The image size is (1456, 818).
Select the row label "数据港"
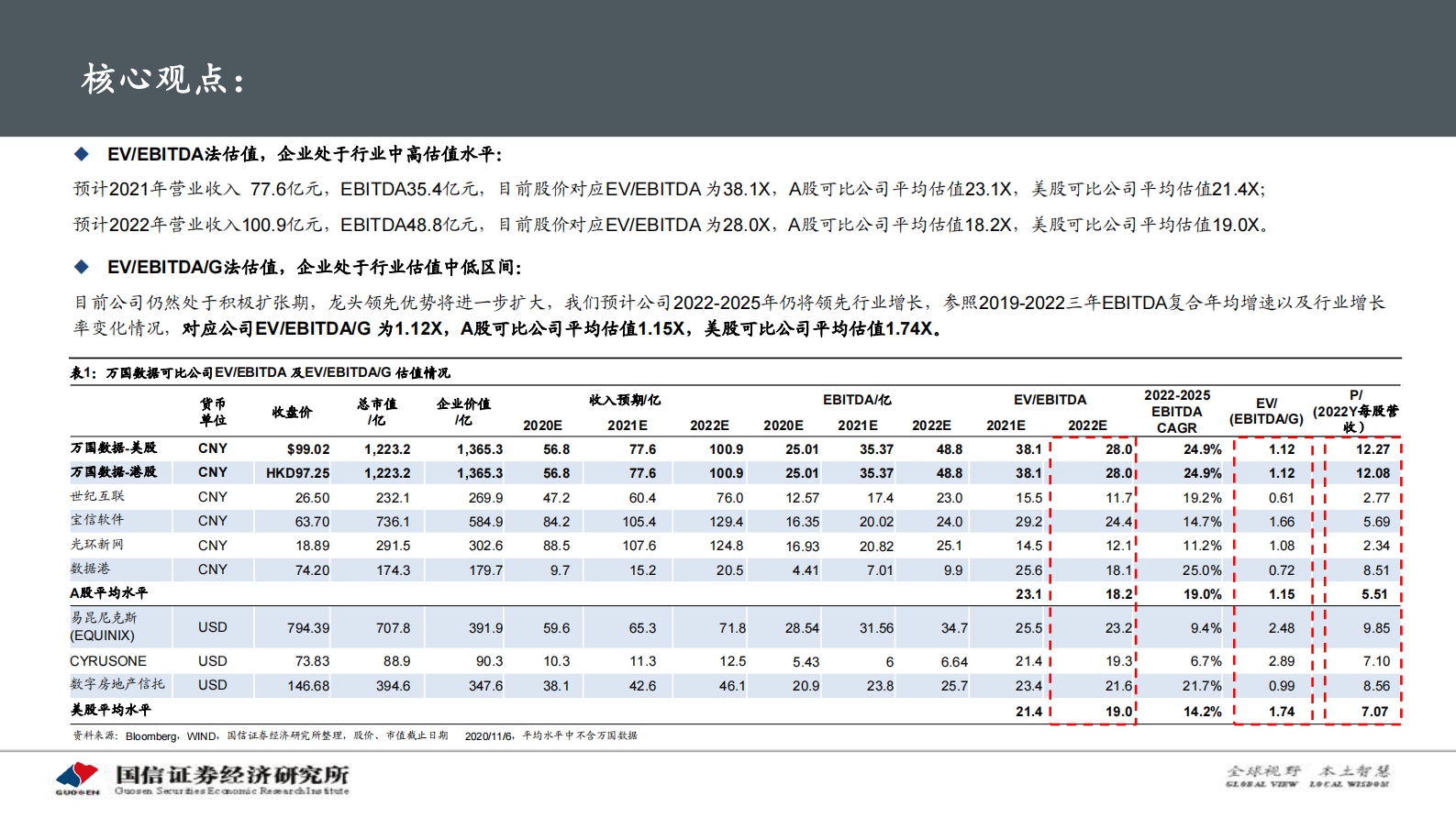pyautogui.click(x=90, y=568)
